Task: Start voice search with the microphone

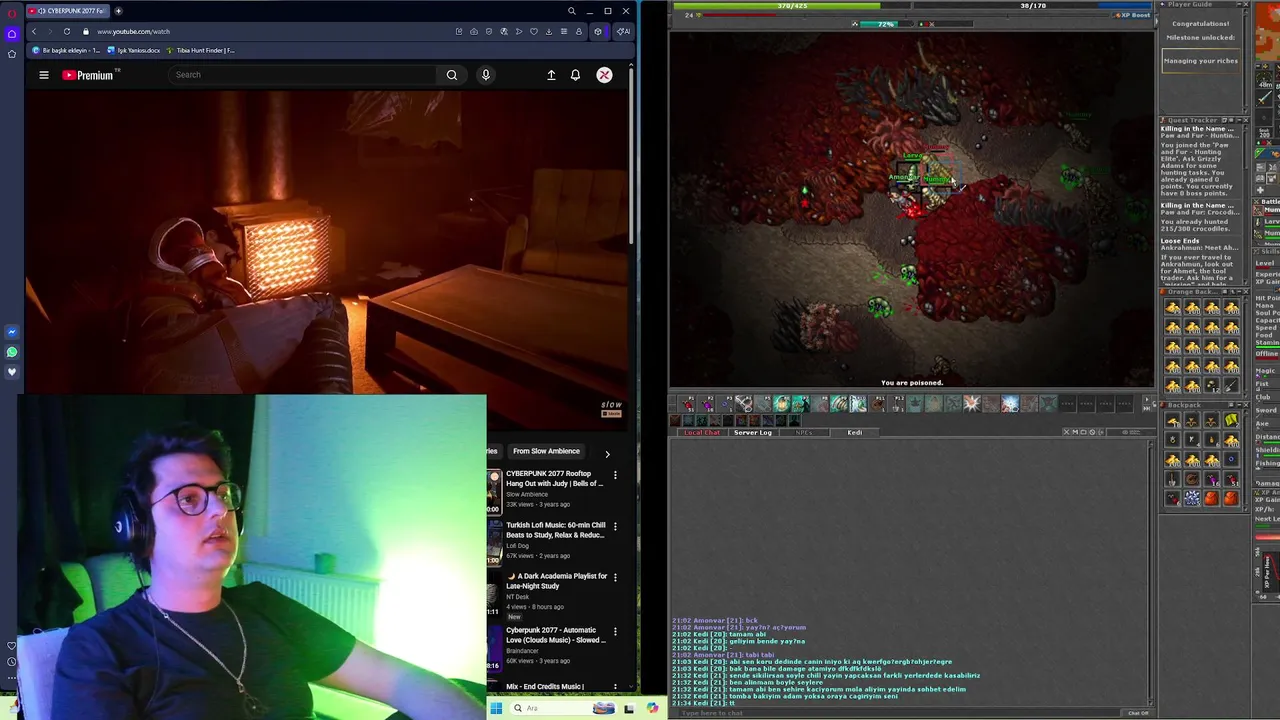Action: [x=485, y=75]
